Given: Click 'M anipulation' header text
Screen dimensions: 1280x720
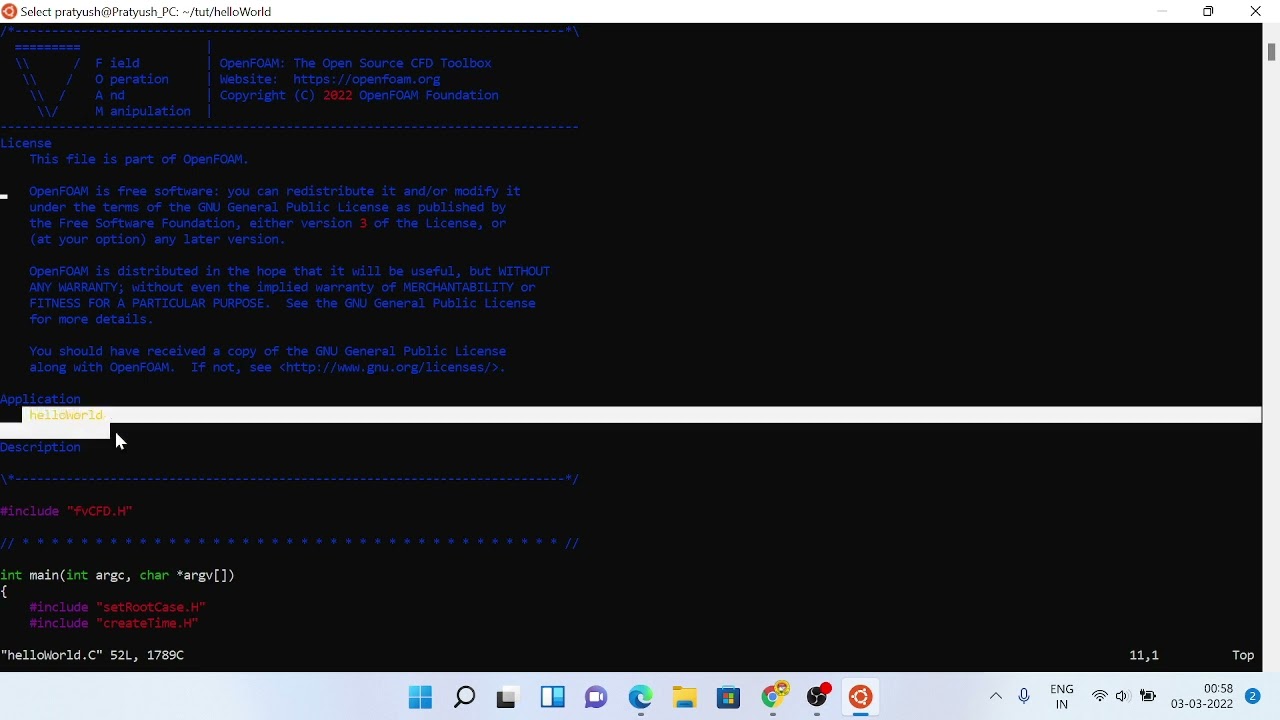Looking at the screenshot, I should pyautogui.click(x=143, y=111).
